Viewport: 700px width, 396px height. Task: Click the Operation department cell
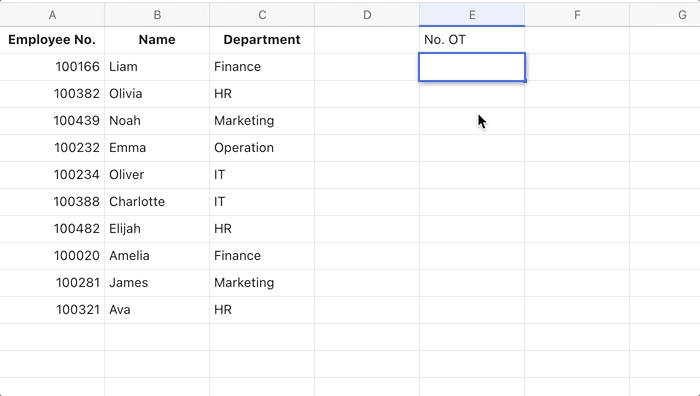(x=262, y=148)
